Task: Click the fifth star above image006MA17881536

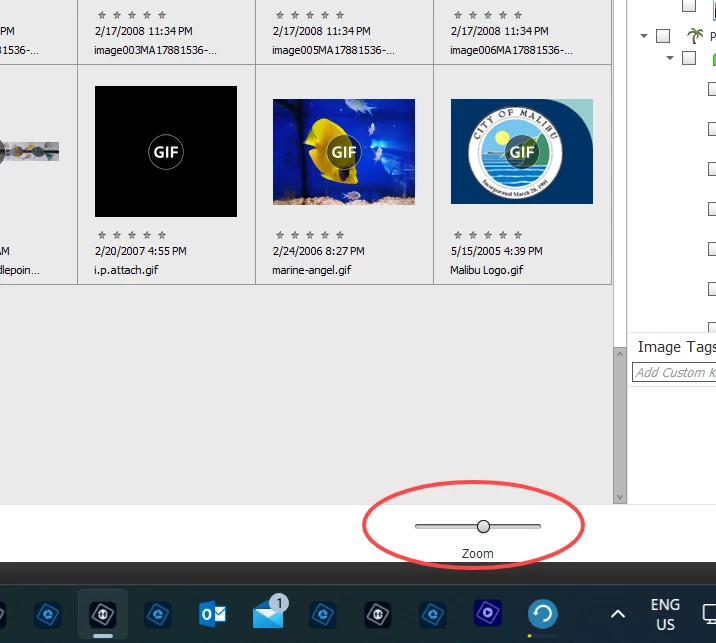Action: (x=518, y=15)
